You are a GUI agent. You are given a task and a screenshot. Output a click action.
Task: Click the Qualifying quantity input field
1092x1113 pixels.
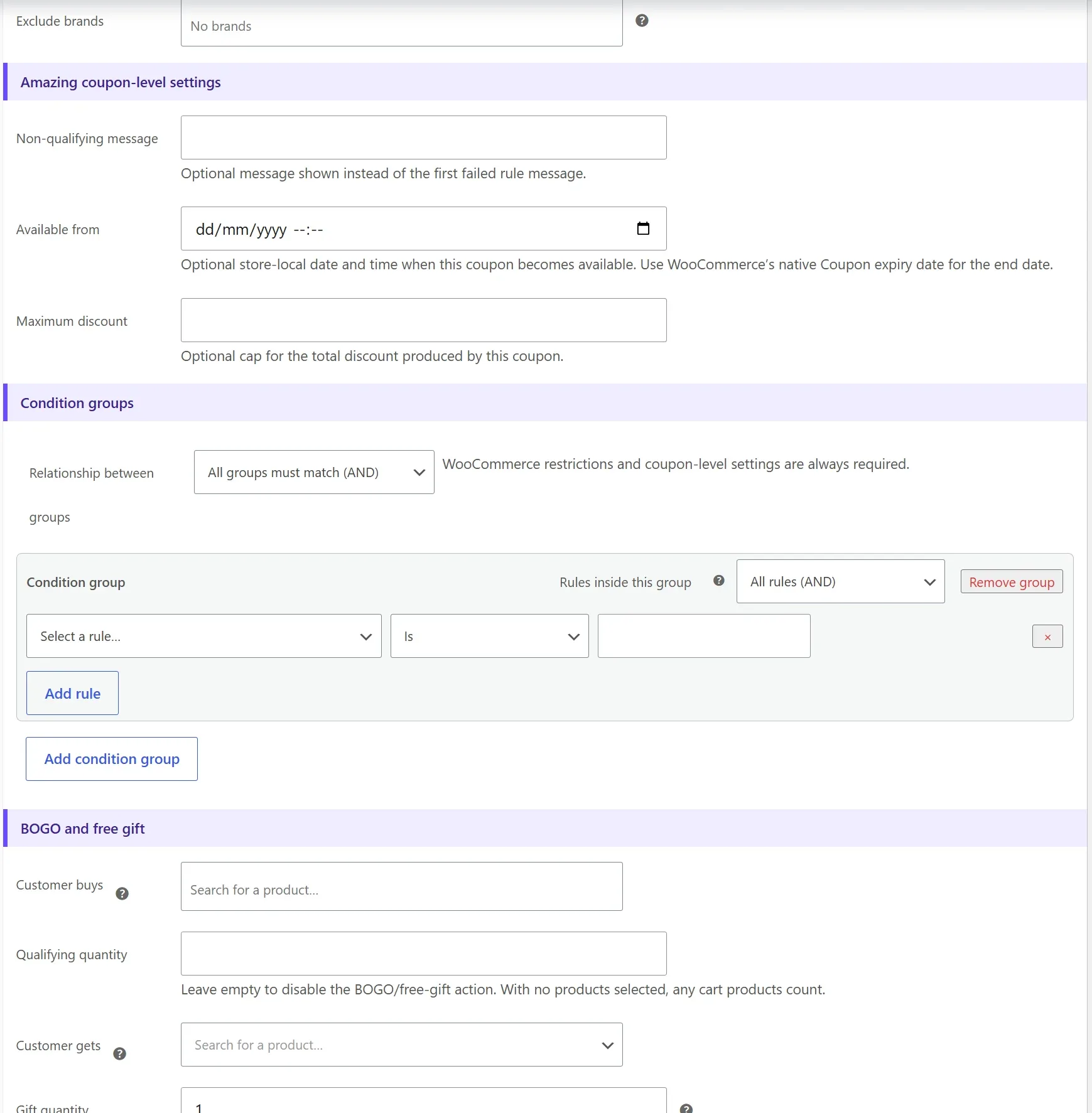(424, 954)
